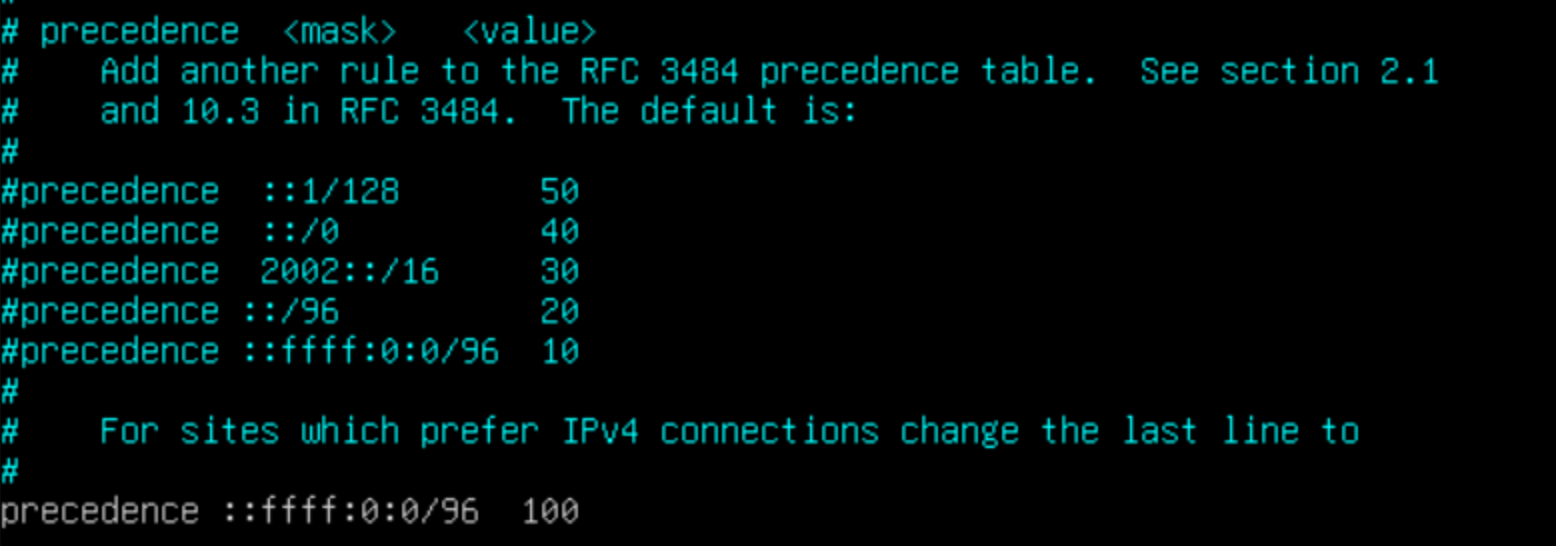The height and width of the screenshot is (546, 1556).
Task: Click the text "The default is:"
Action: (709, 111)
